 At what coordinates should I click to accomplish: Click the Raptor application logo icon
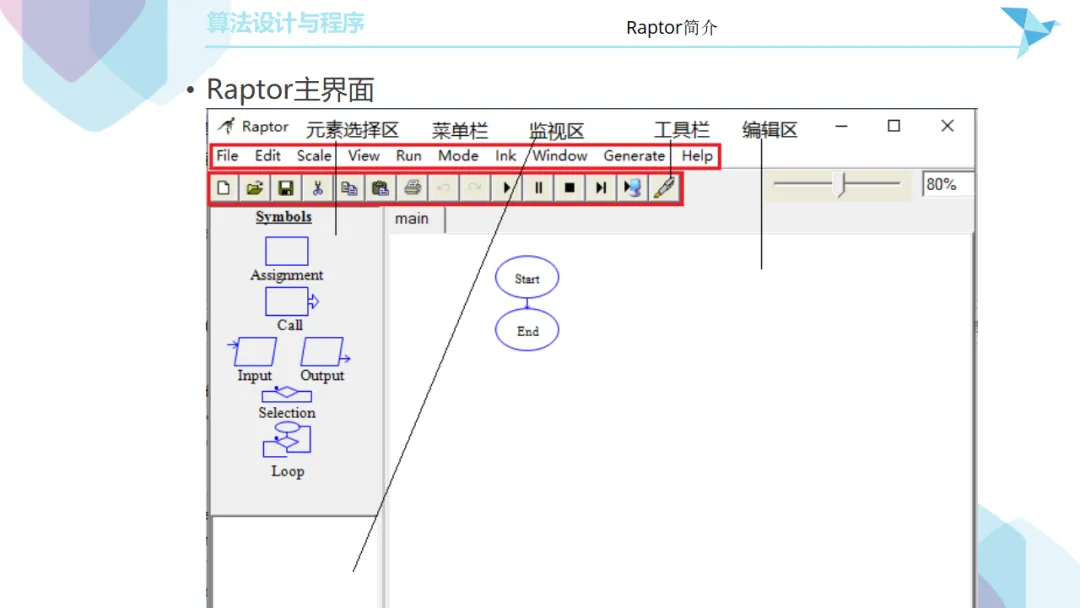227,126
